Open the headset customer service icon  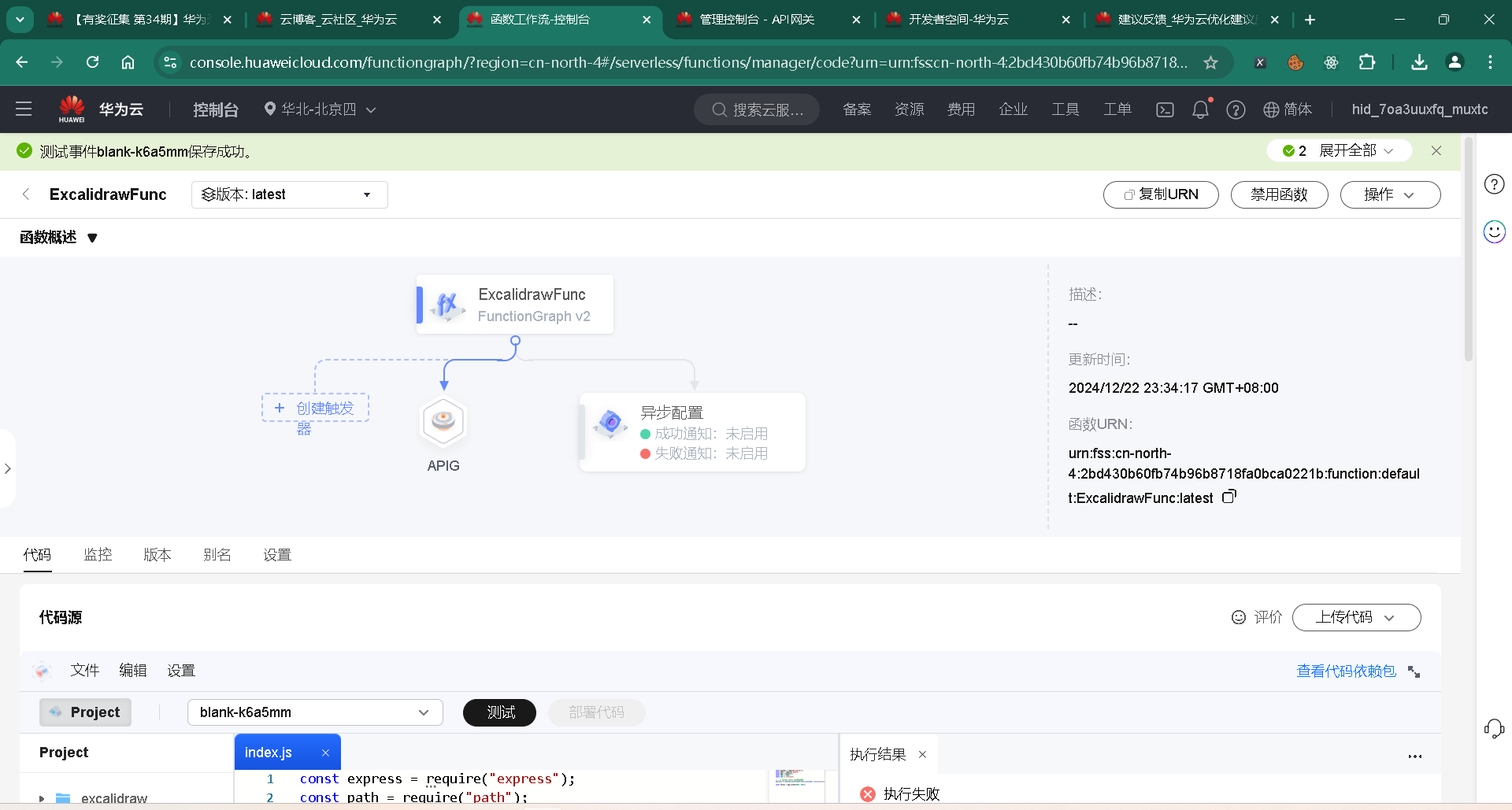(x=1494, y=729)
